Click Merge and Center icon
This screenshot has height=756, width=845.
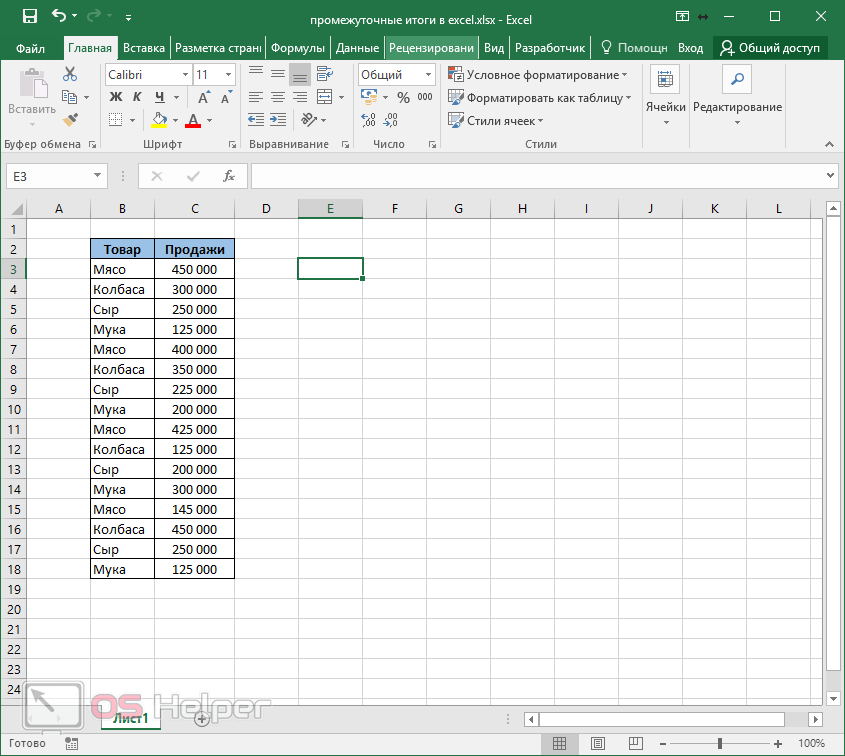click(325, 97)
